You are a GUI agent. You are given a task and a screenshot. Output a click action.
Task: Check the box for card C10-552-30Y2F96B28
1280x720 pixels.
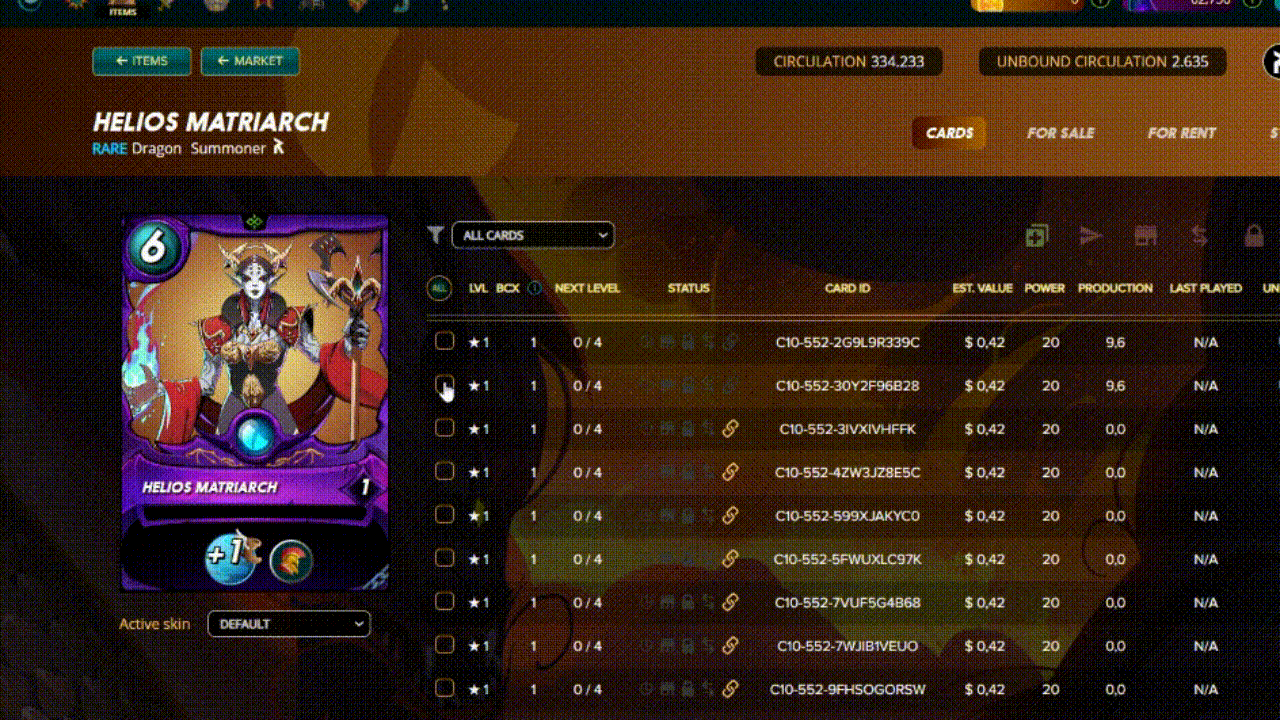coord(444,385)
